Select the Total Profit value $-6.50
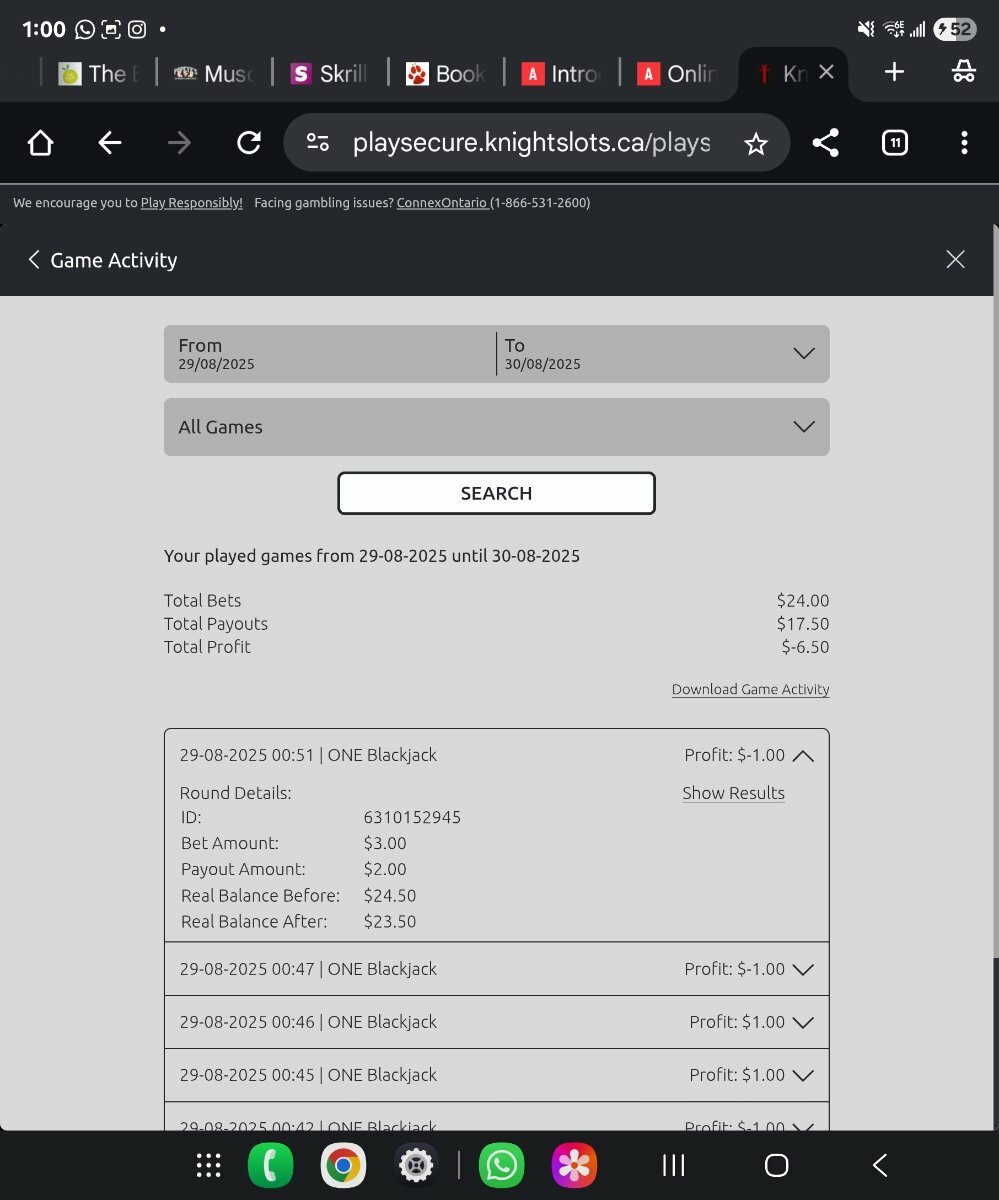 [805, 647]
